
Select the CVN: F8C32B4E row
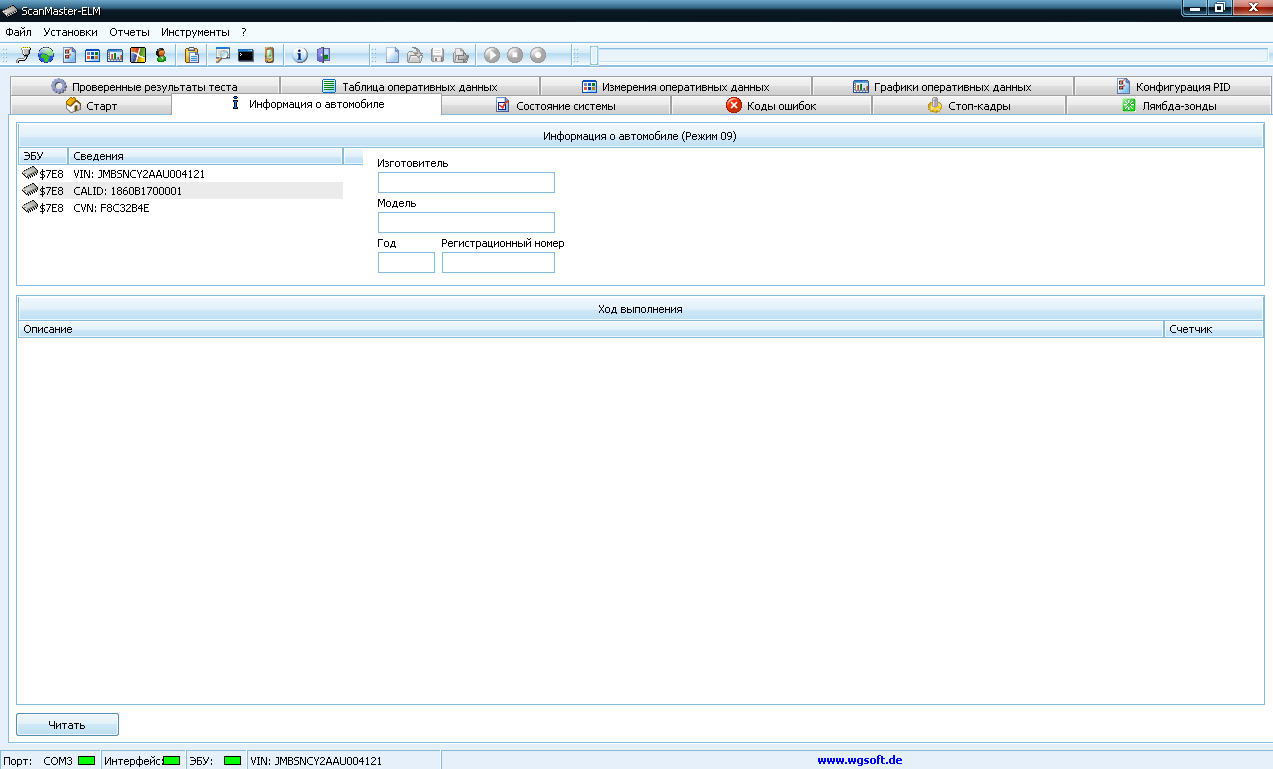click(180, 207)
